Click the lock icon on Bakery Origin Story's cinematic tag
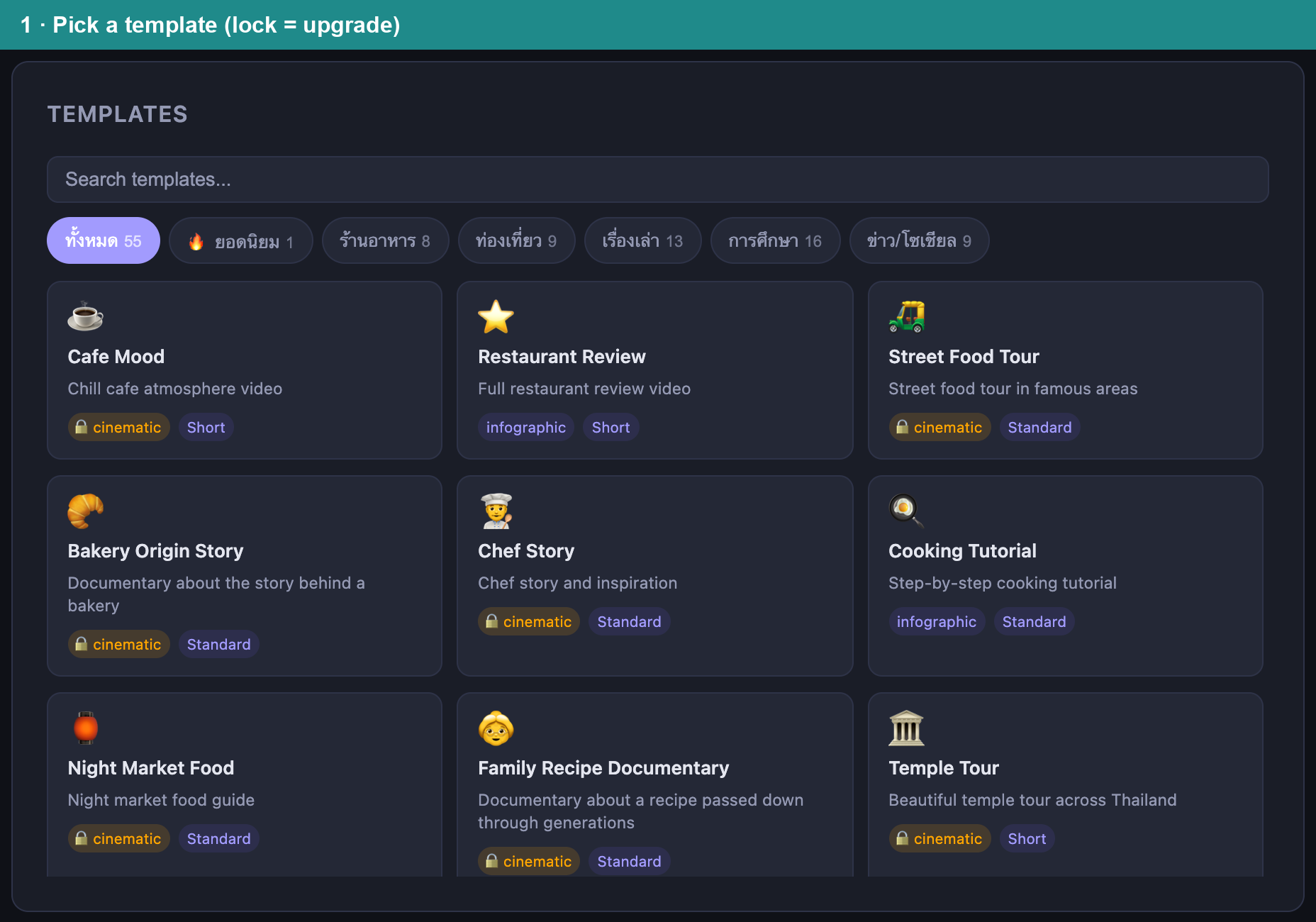 (82, 644)
